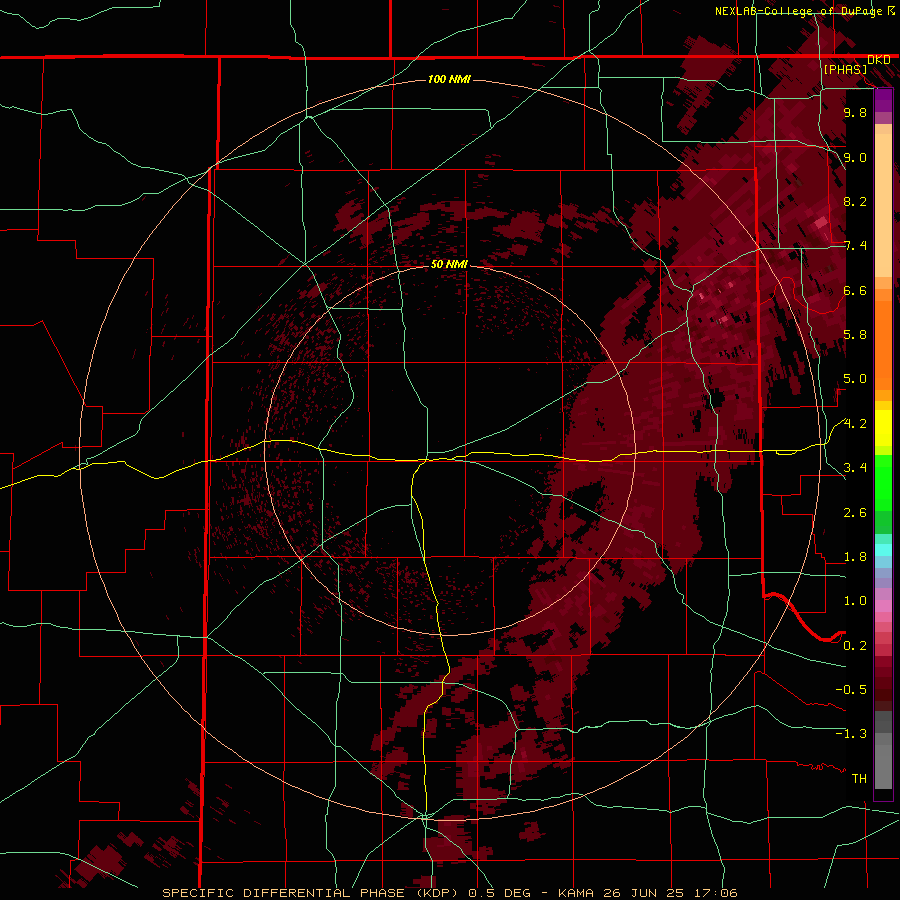
Task: Click the 9.0 value on the scale
Action: tap(855, 157)
